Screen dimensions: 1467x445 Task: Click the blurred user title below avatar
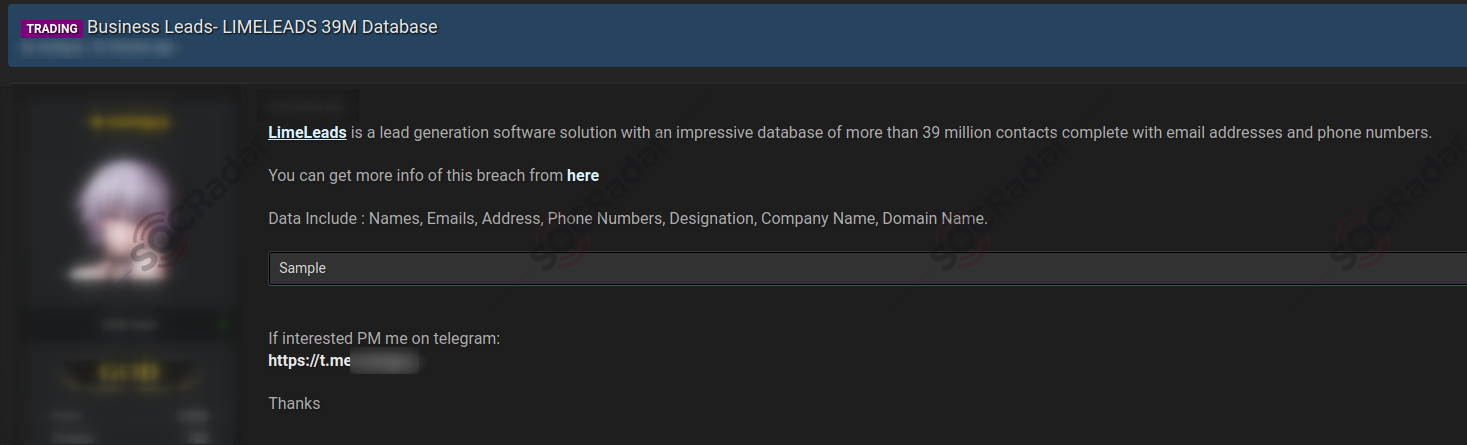pos(128,325)
